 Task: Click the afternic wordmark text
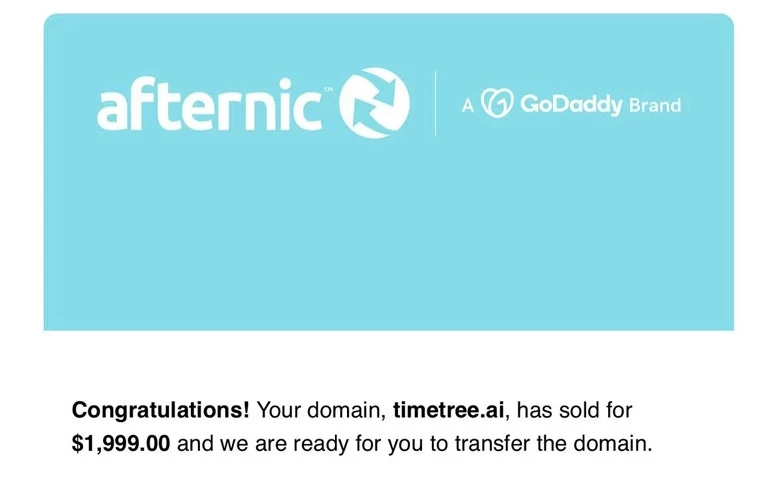209,104
